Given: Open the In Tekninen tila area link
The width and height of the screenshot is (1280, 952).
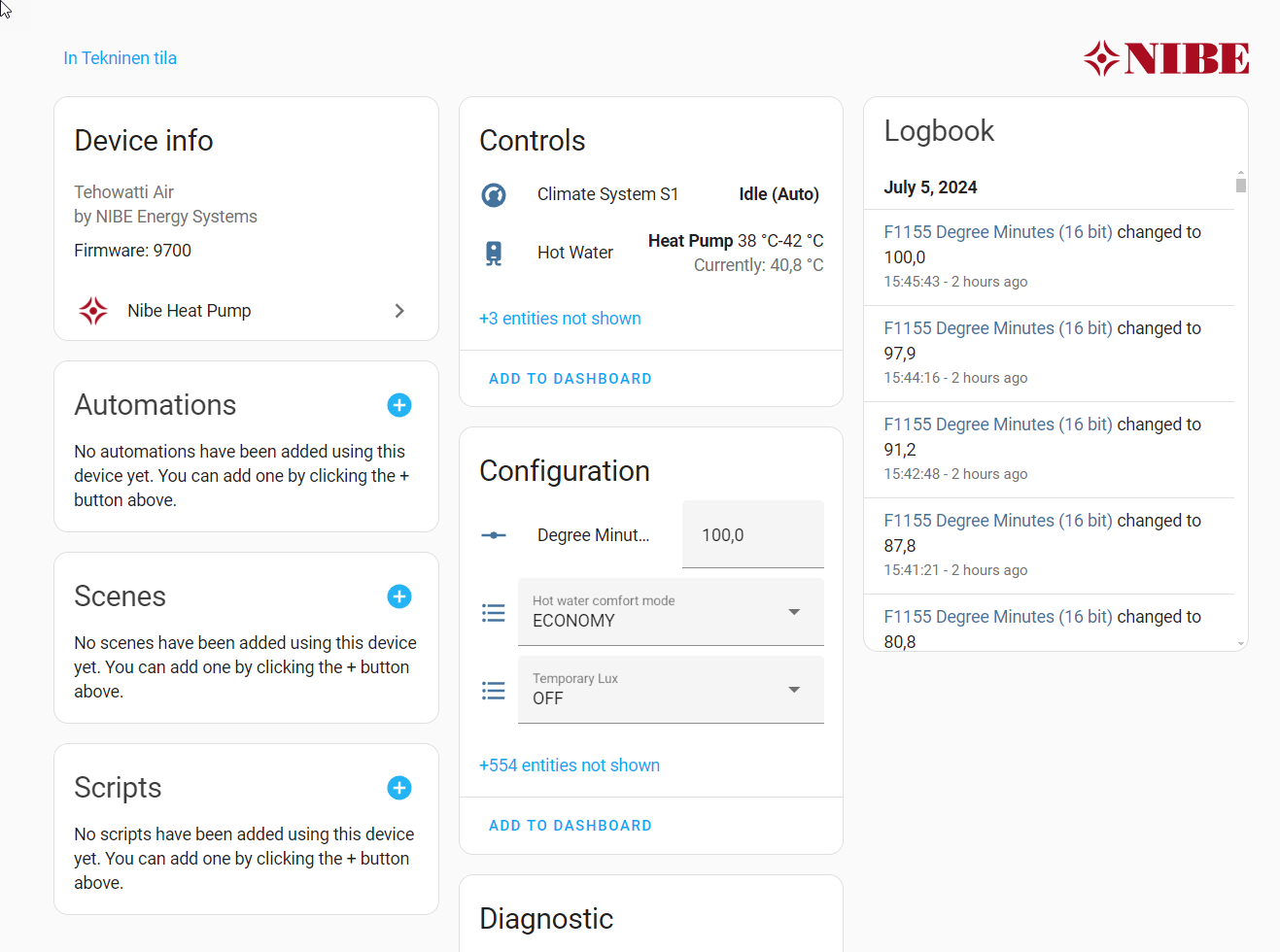Looking at the screenshot, I should pos(120,58).
